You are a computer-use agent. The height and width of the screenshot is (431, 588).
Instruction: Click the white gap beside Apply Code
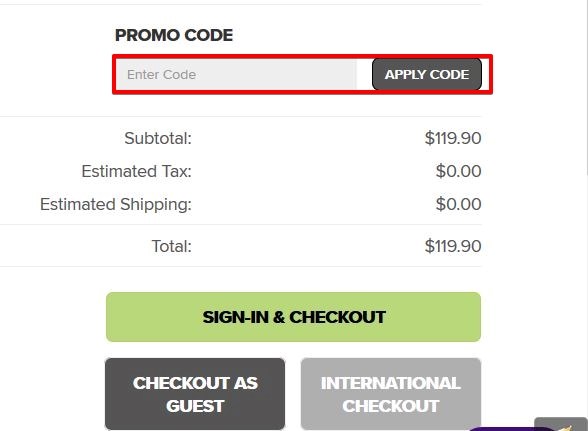coord(364,74)
